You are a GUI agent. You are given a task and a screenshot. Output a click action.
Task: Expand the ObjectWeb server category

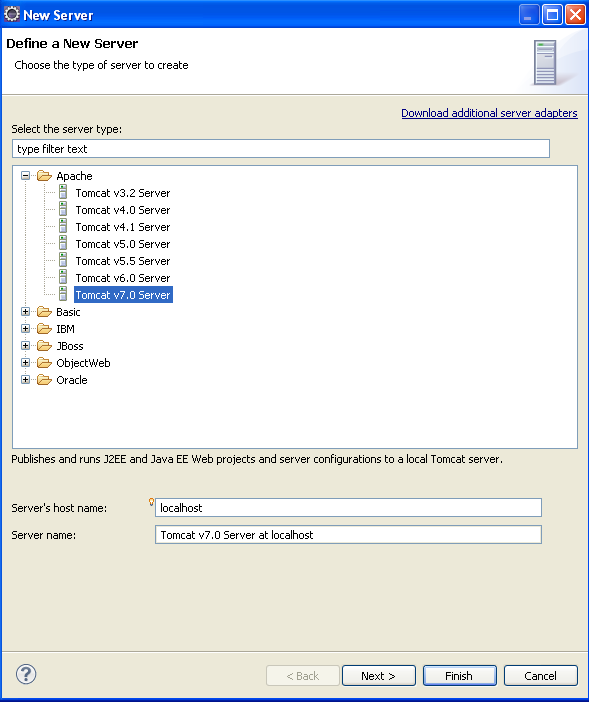(26, 363)
